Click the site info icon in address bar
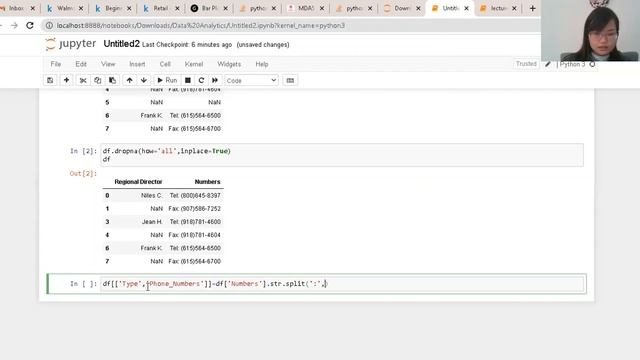The width and height of the screenshot is (640, 360). click(49, 26)
